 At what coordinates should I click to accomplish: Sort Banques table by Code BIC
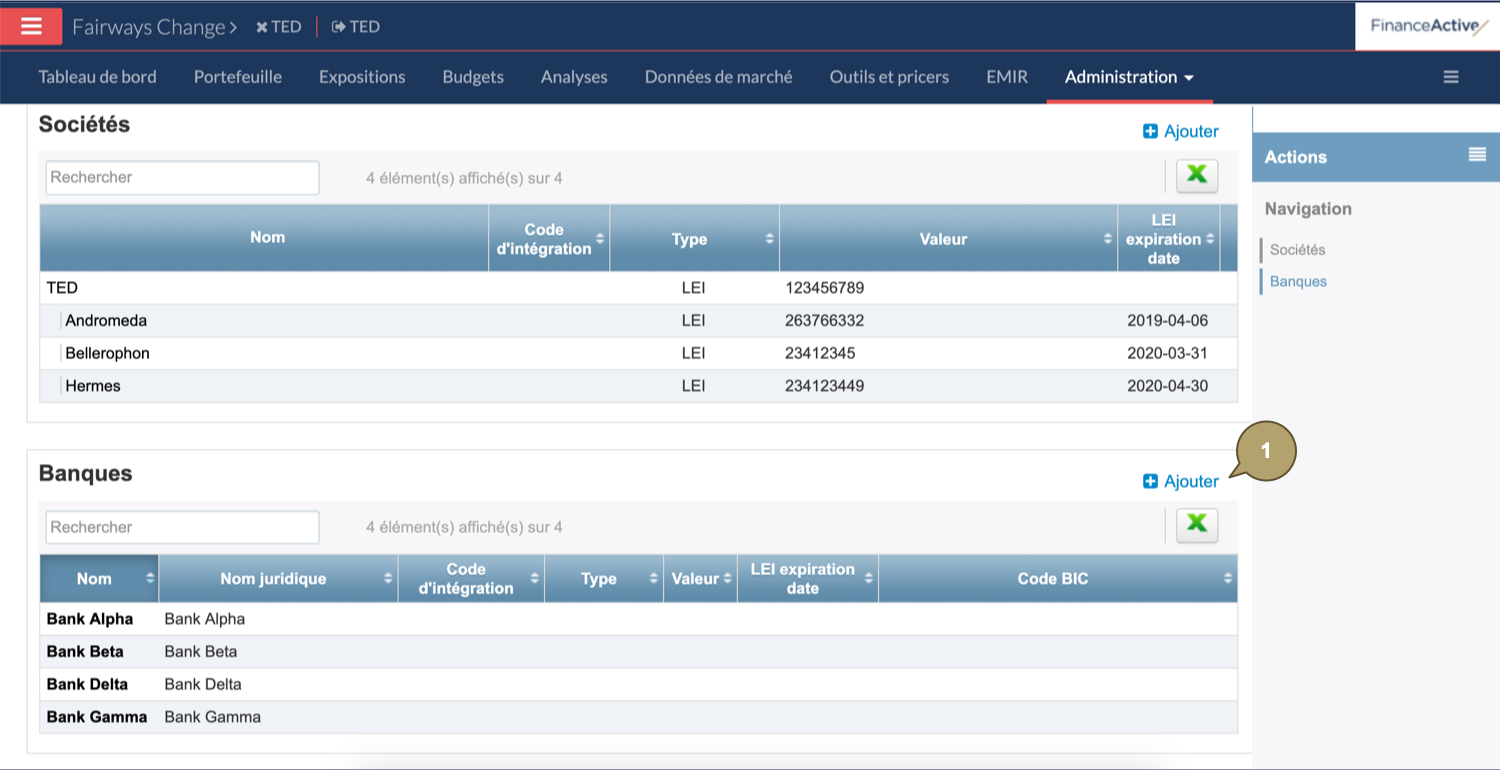pos(1057,578)
